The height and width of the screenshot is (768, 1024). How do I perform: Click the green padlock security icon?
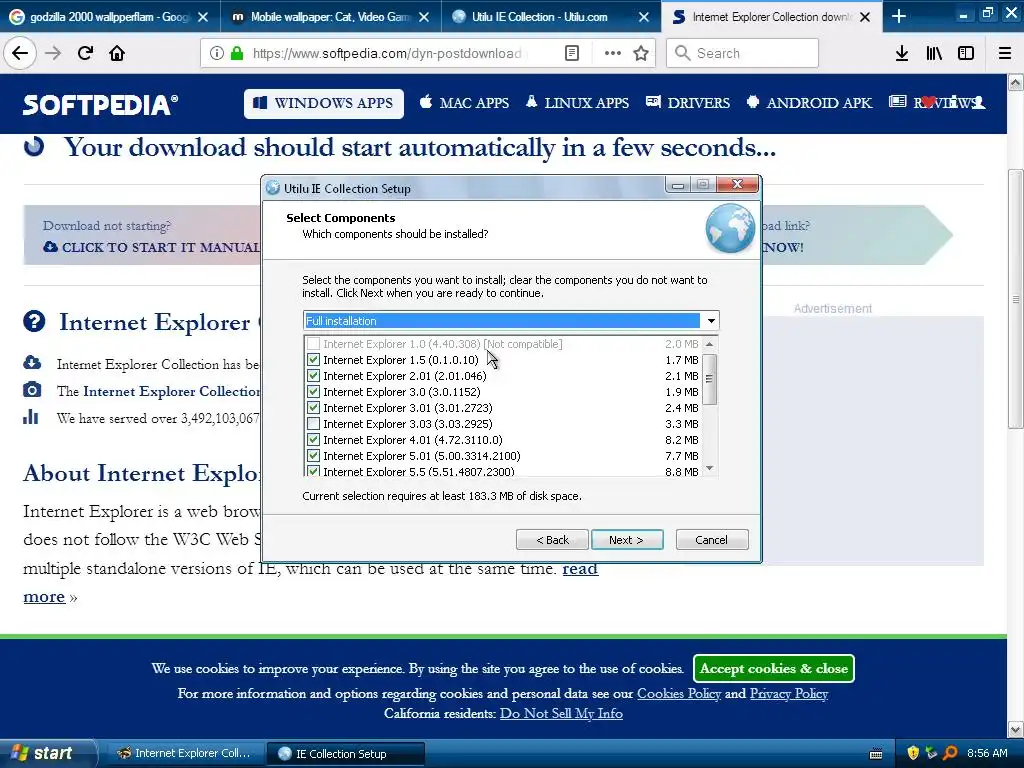[236, 53]
